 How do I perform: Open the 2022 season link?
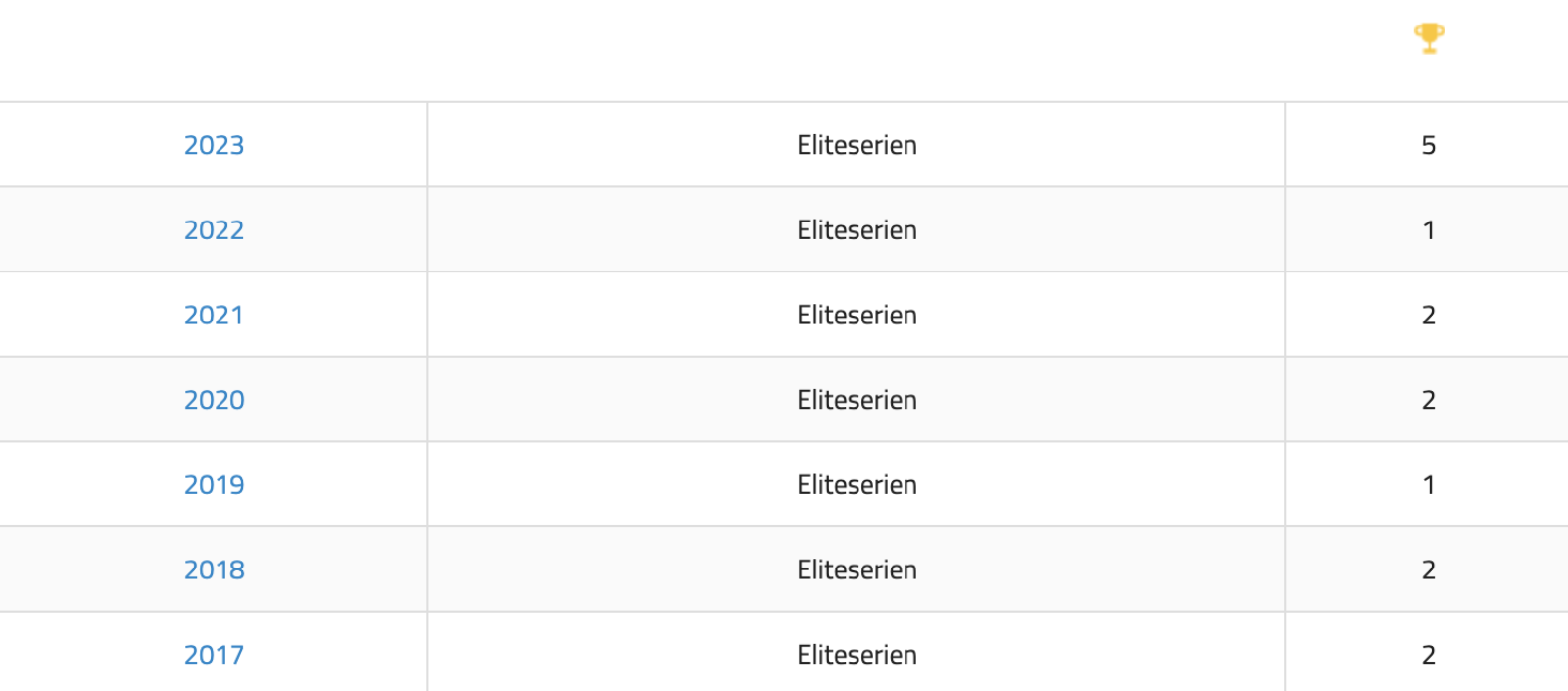214,230
